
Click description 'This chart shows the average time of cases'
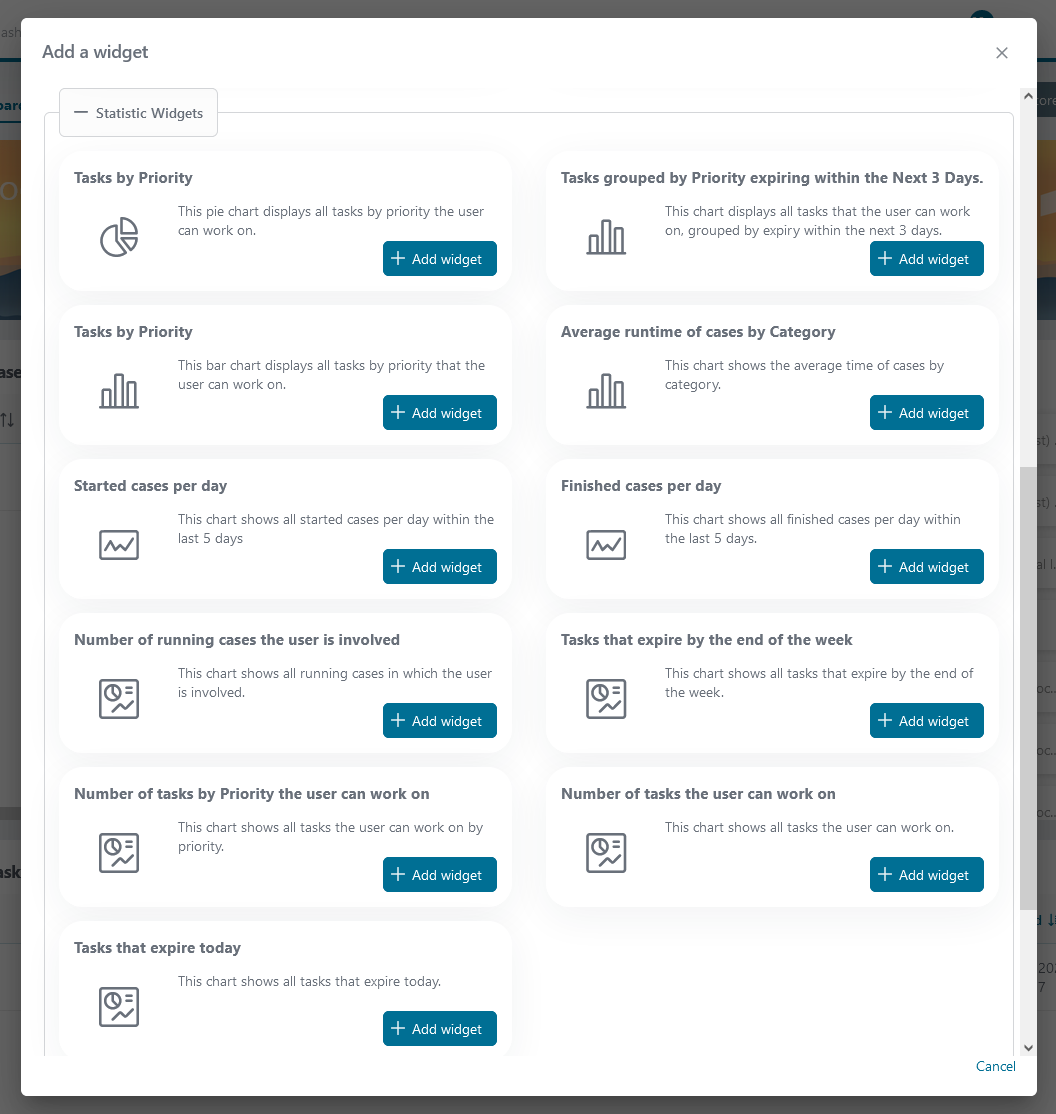(804, 375)
